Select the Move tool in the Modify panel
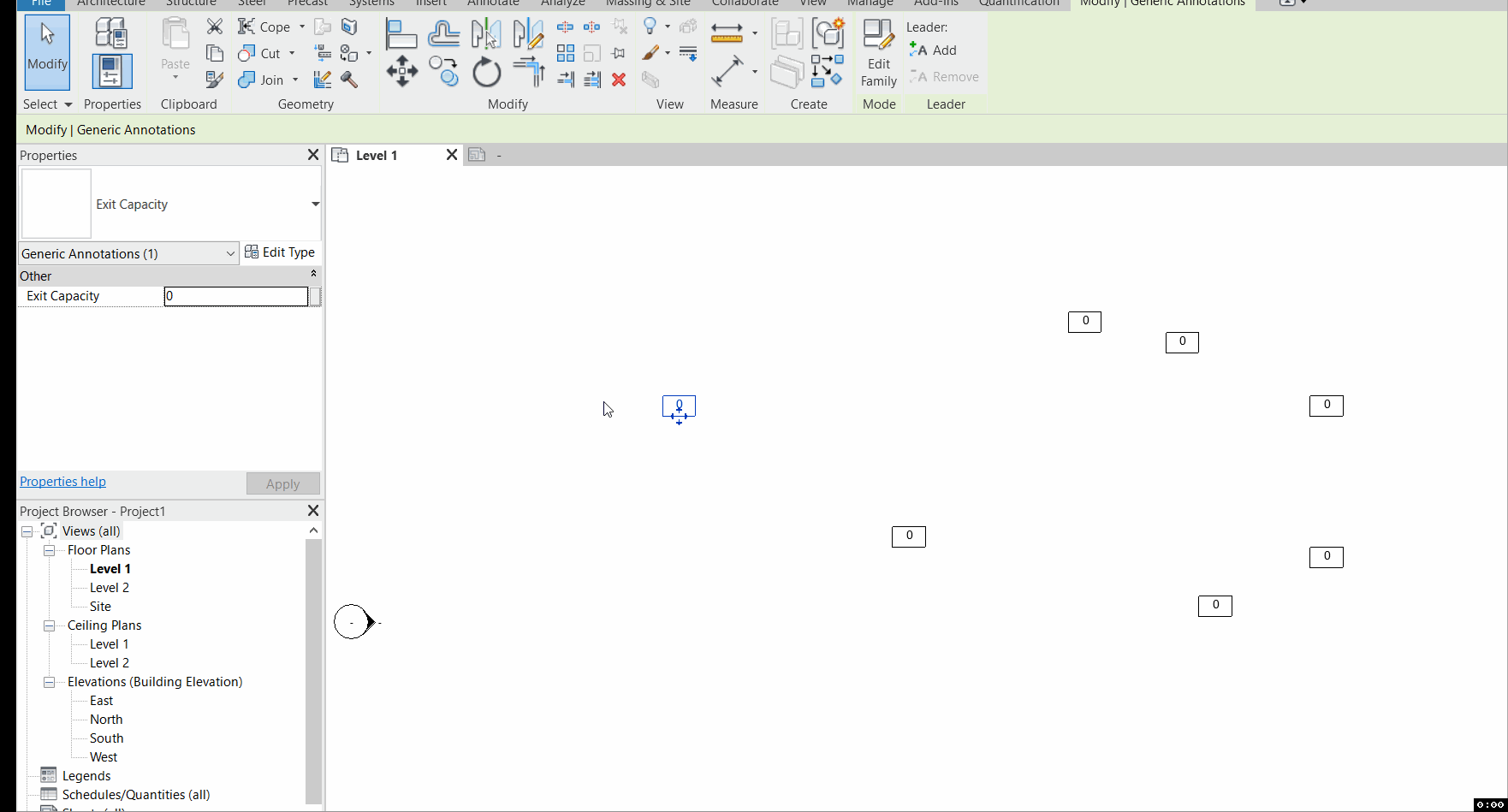This screenshot has width=1508, height=812. tap(401, 72)
